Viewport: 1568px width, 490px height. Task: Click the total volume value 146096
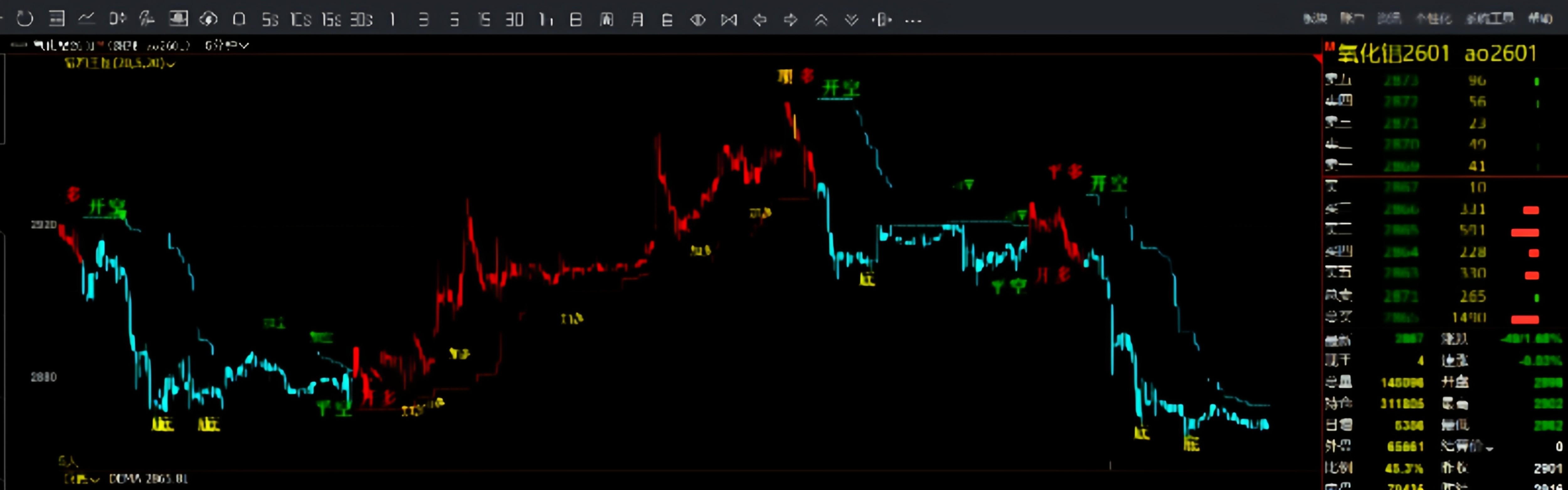pyautogui.click(x=1402, y=383)
